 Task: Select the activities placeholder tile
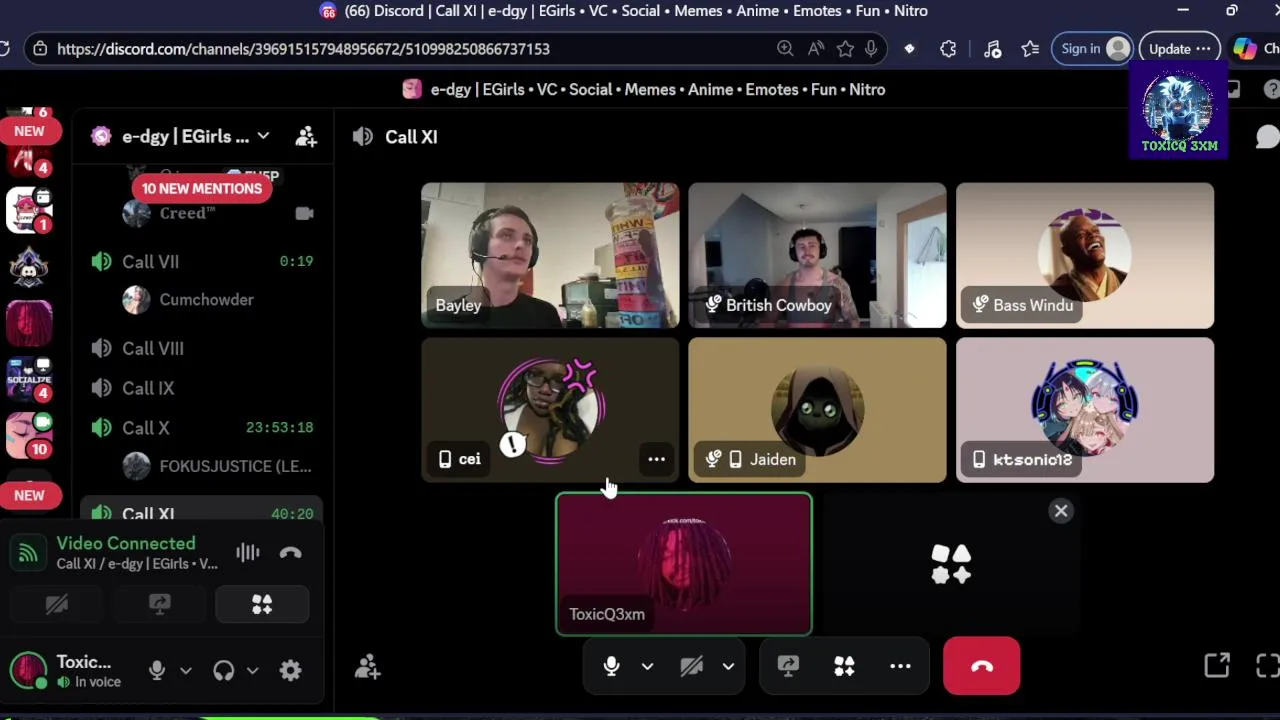tap(950, 564)
